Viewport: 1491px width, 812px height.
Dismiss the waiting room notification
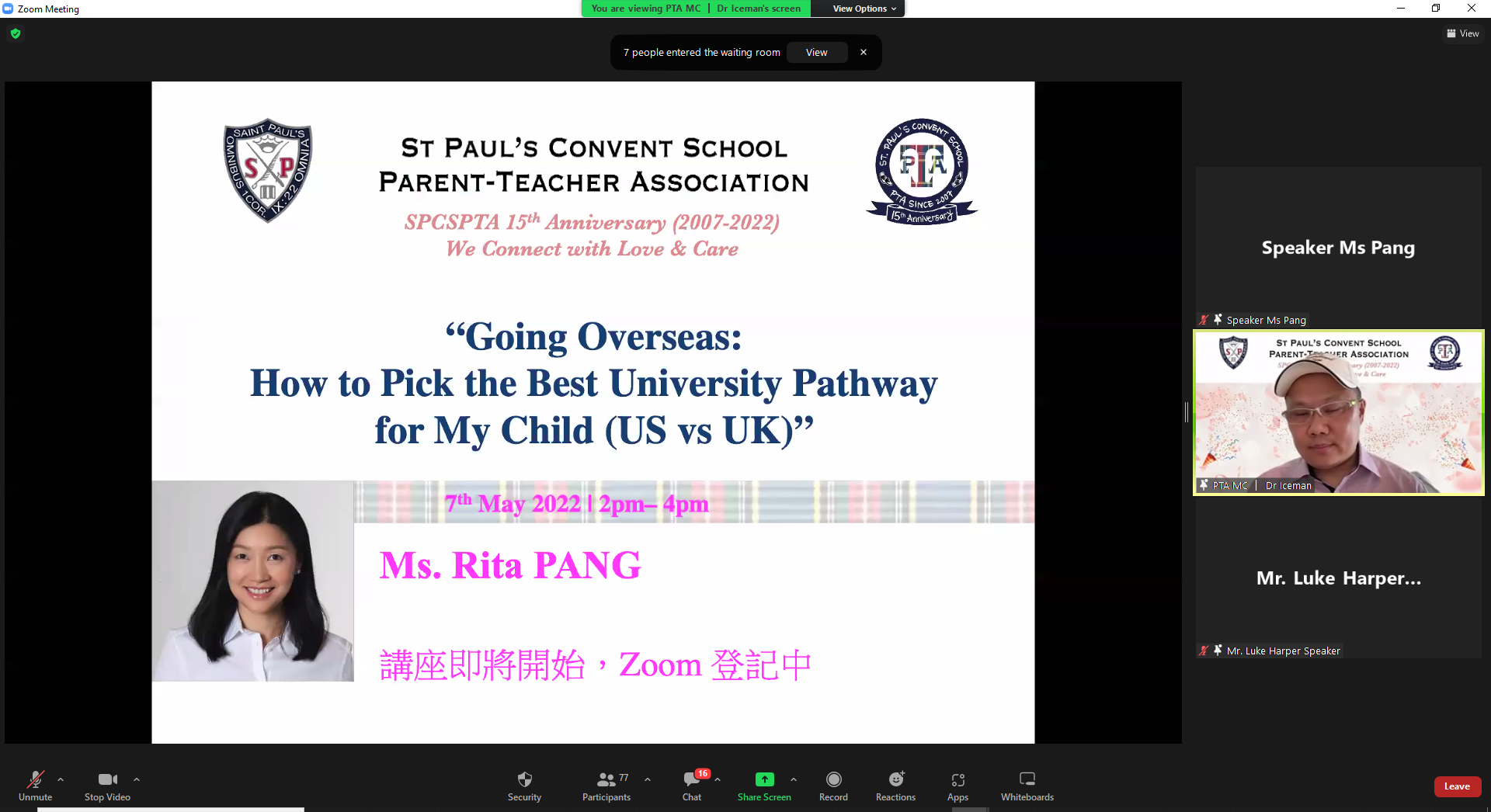tap(864, 52)
